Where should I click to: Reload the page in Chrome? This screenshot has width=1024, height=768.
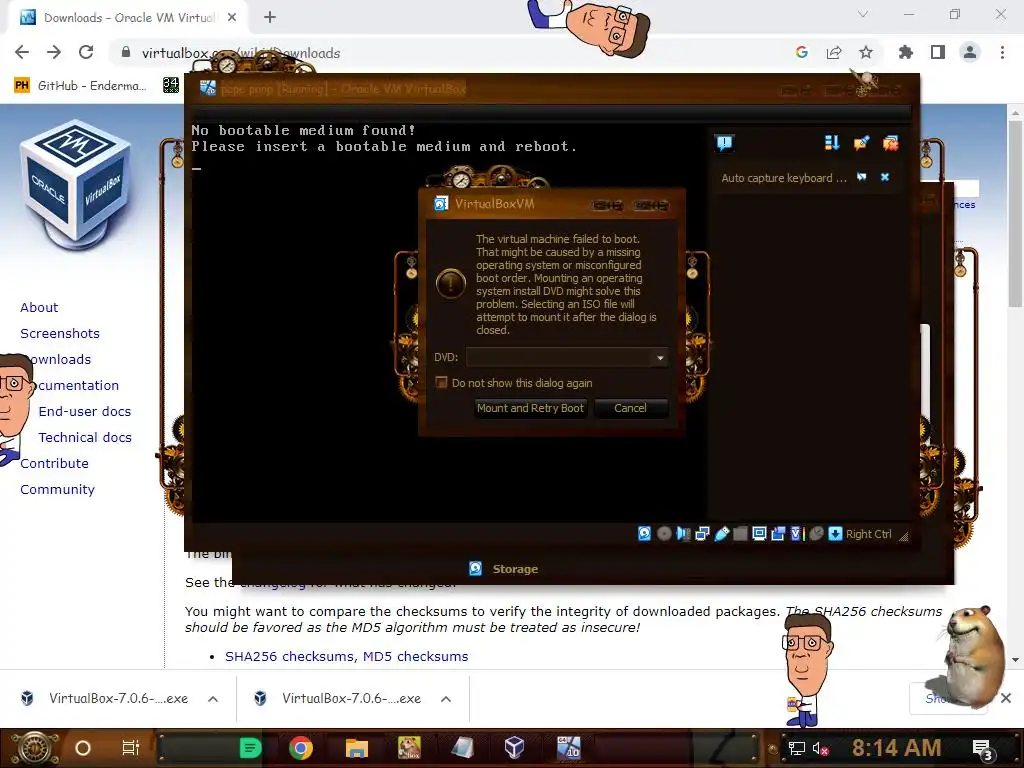(86, 52)
